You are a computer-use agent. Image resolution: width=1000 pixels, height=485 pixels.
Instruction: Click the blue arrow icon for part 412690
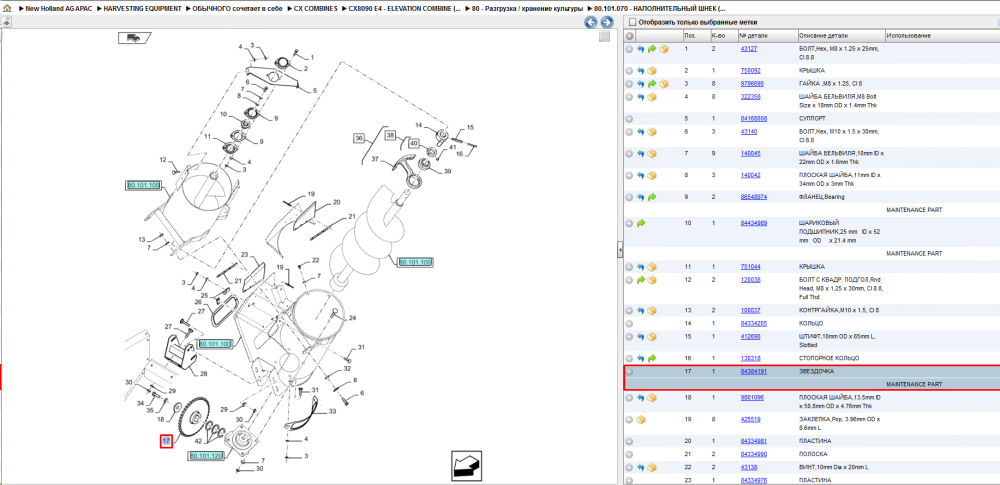(641, 336)
